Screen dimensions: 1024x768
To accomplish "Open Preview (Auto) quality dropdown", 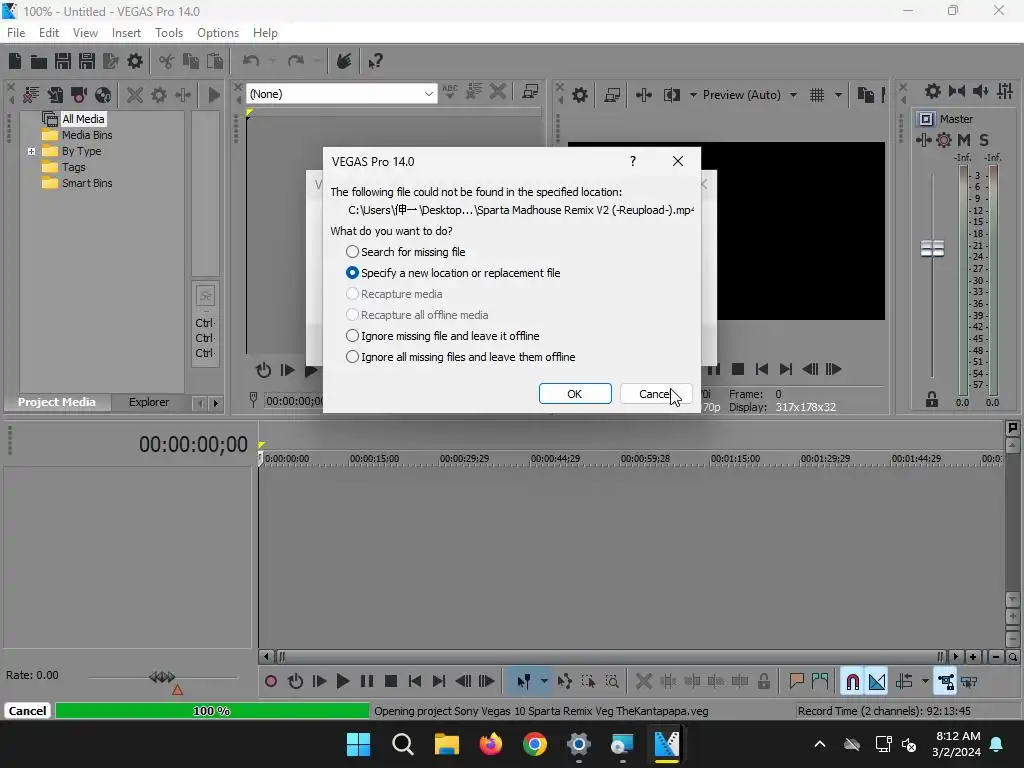I will [x=793, y=95].
